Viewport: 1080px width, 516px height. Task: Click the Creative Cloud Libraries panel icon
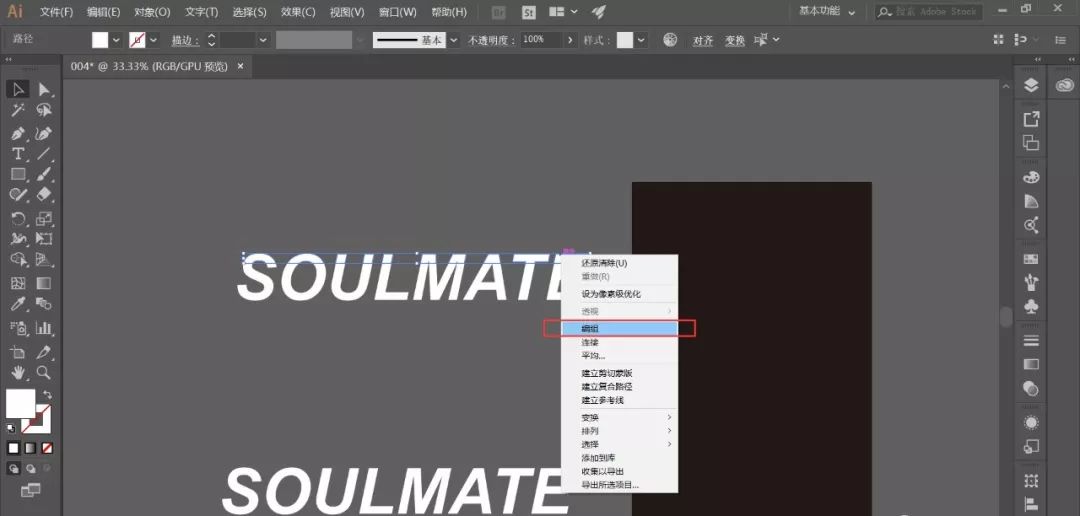click(1063, 85)
